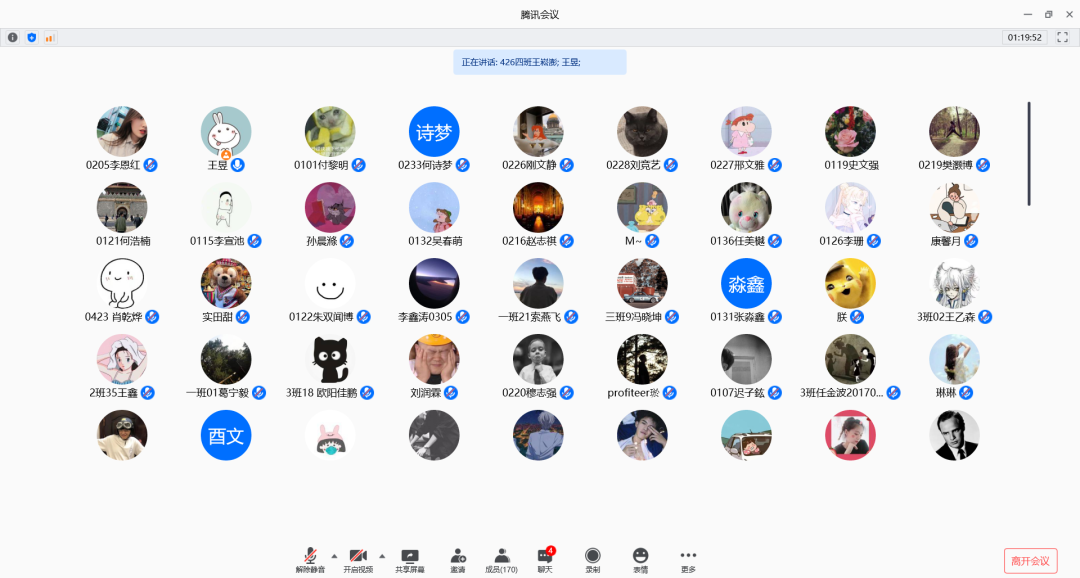The height and width of the screenshot is (578, 1080).
Task: Open the meeting info icon
Action: click(13, 37)
